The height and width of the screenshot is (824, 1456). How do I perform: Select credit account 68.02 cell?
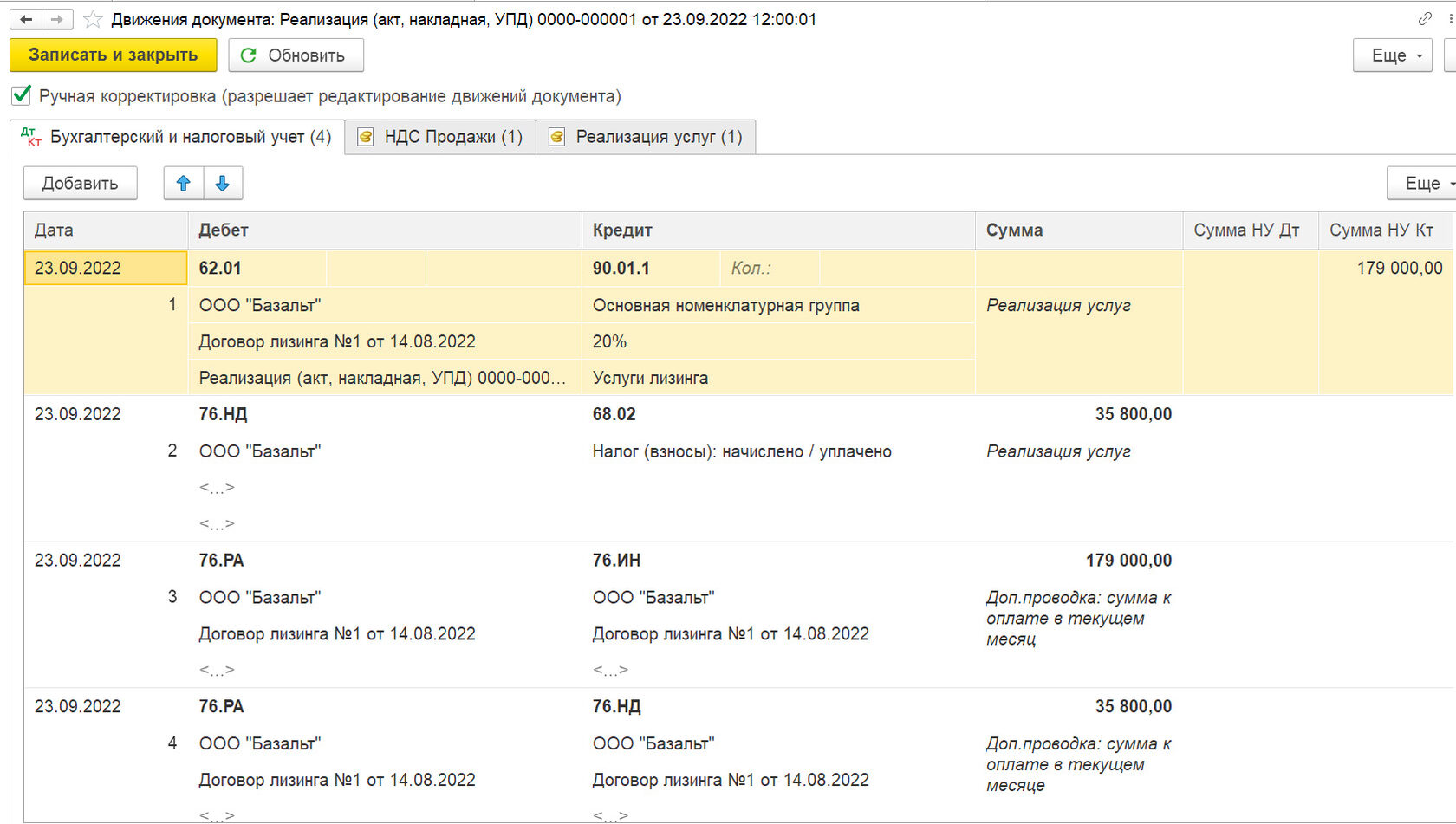pos(614,414)
